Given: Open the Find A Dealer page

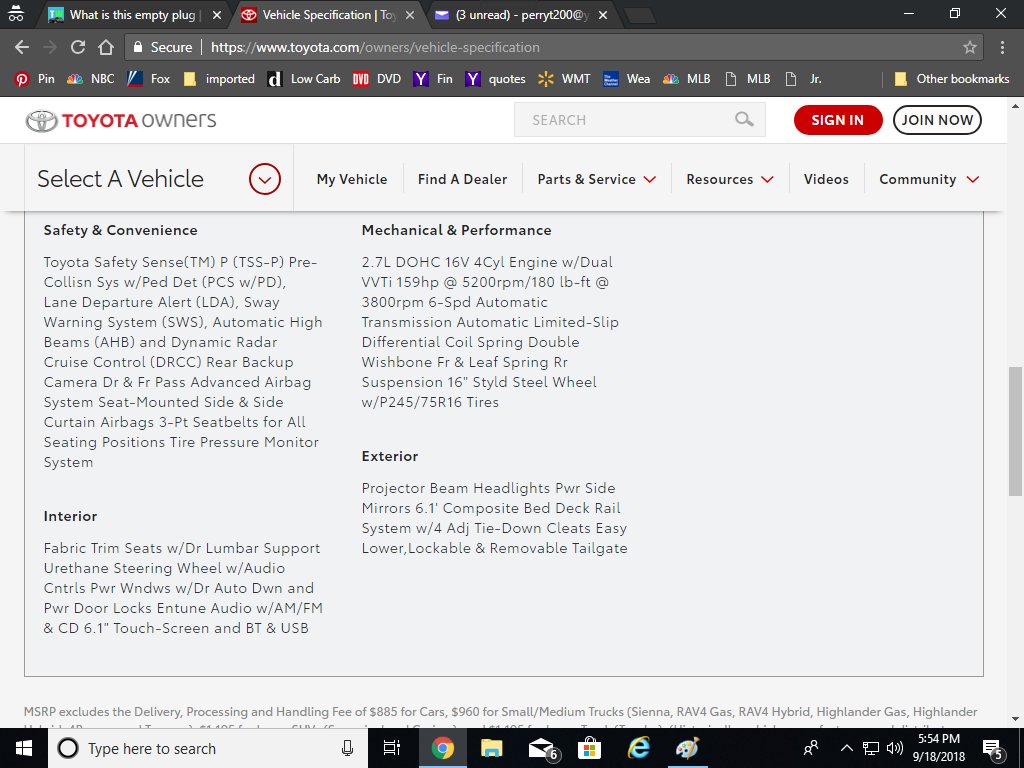Looking at the screenshot, I should [462, 179].
